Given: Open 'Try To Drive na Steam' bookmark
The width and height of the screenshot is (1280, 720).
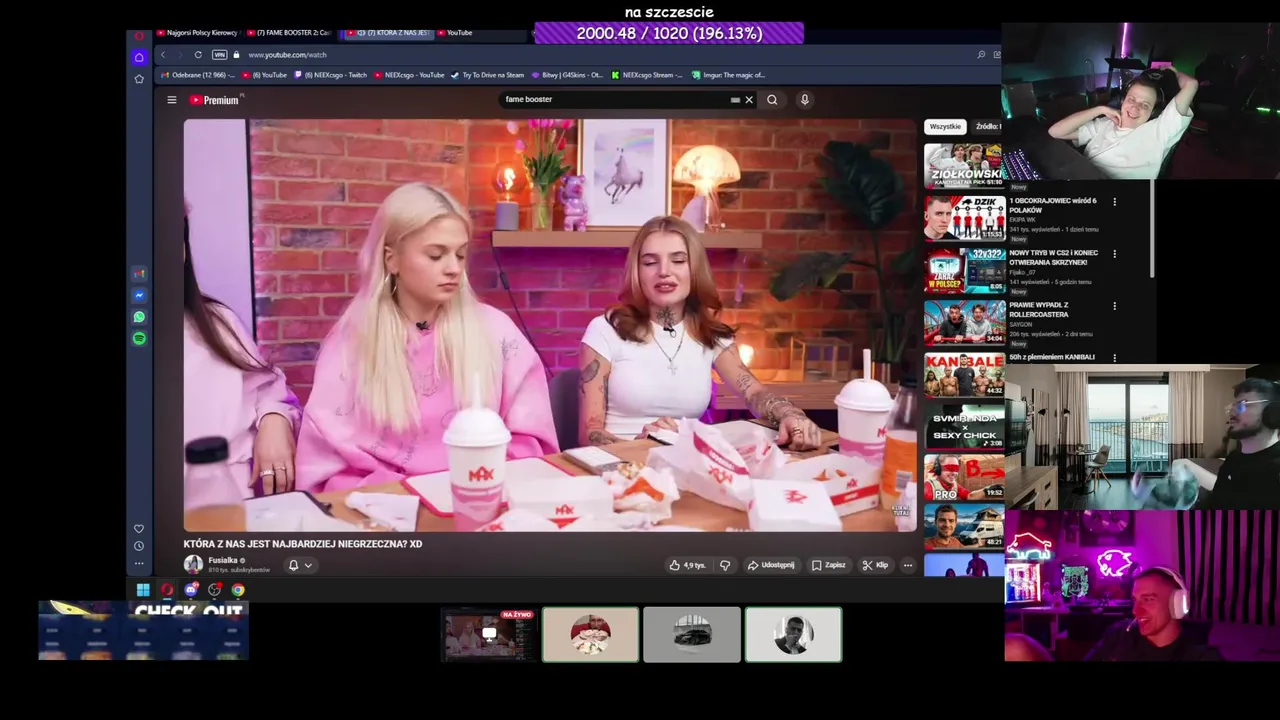Looking at the screenshot, I should tap(487, 75).
